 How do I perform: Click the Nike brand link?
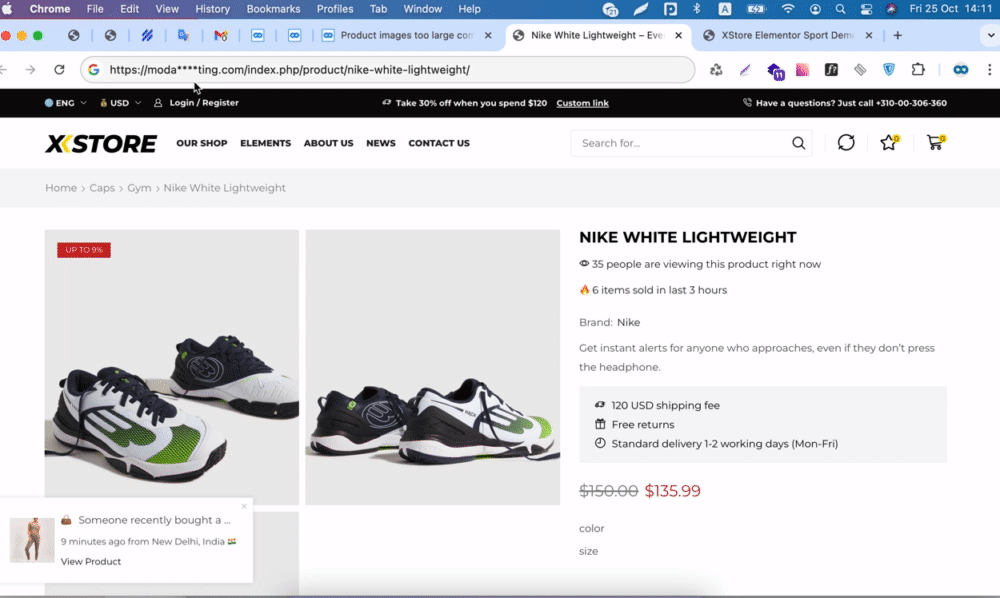(x=628, y=323)
